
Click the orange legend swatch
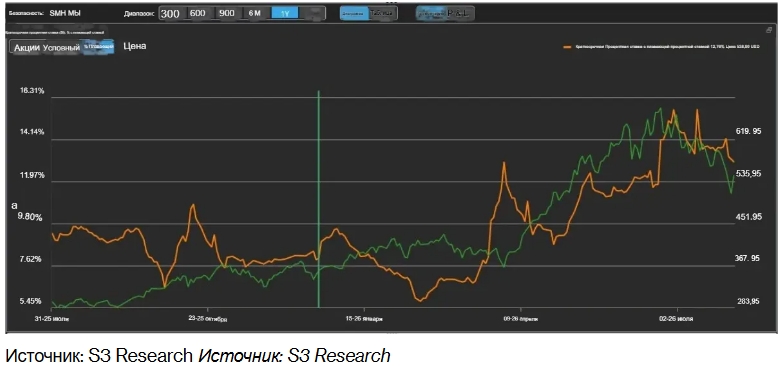pos(567,47)
